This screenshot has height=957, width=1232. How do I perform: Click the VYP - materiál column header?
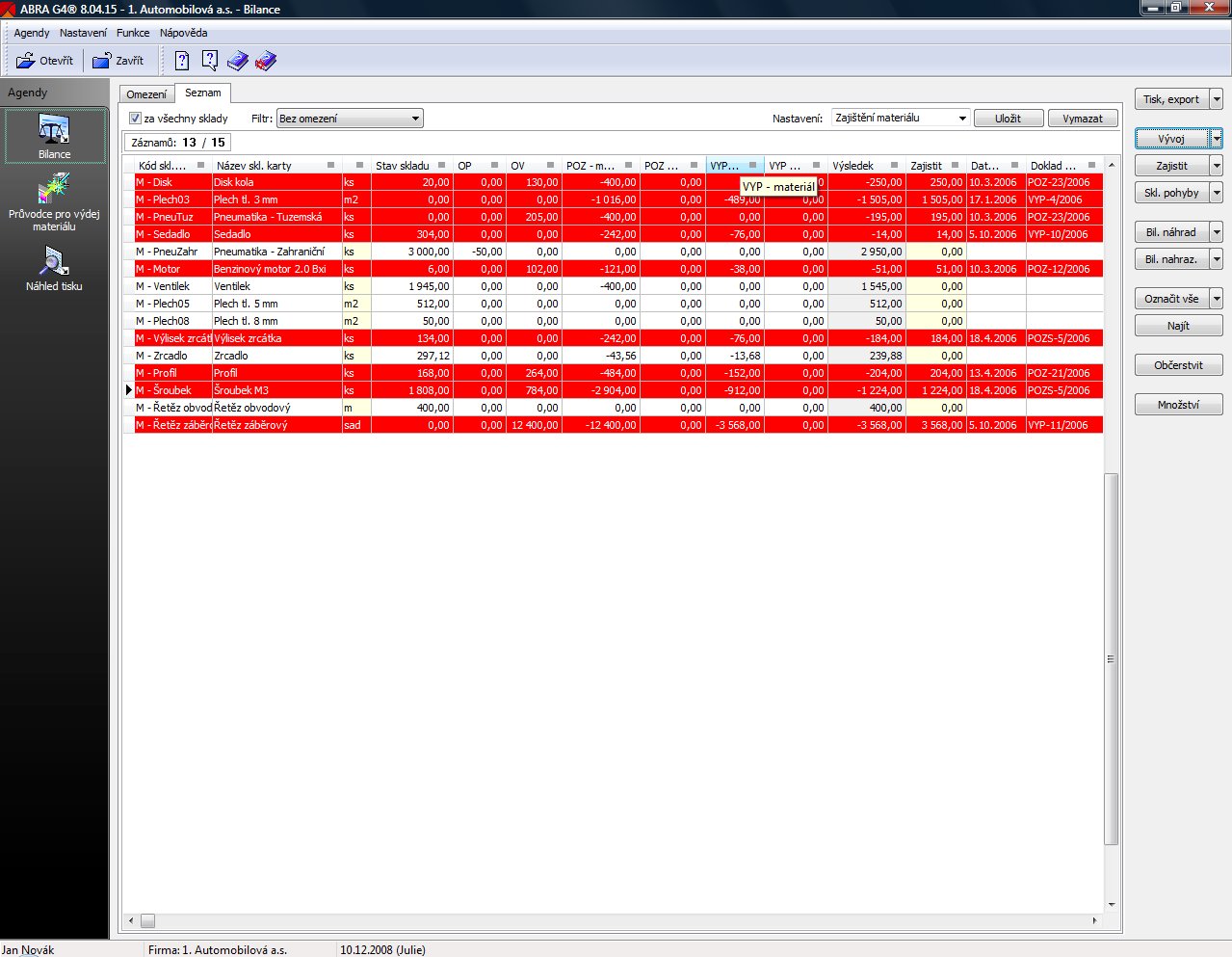[x=735, y=166]
